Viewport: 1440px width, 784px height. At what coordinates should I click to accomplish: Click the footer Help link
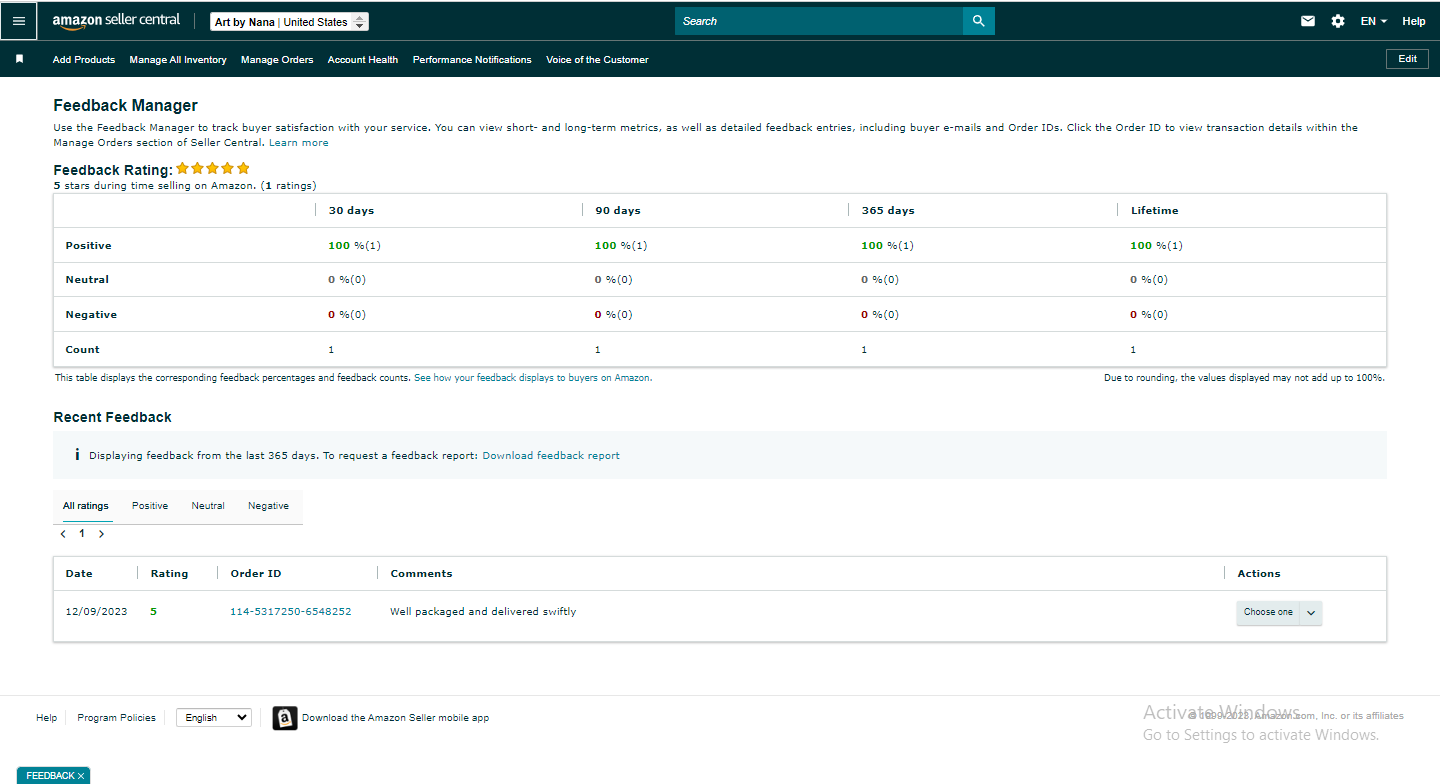pyautogui.click(x=47, y=718)
